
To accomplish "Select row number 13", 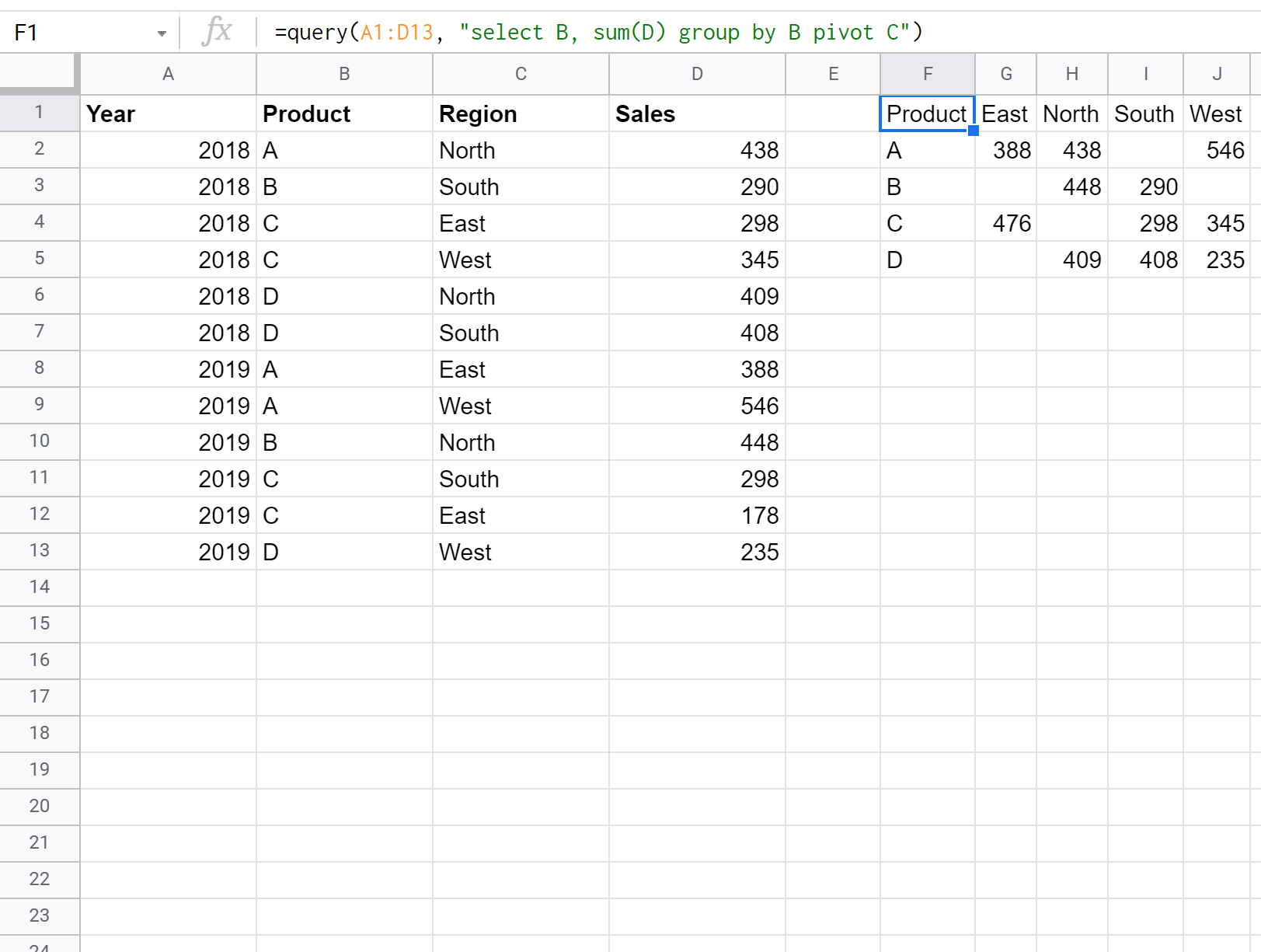I will click(x=39, y=551).
